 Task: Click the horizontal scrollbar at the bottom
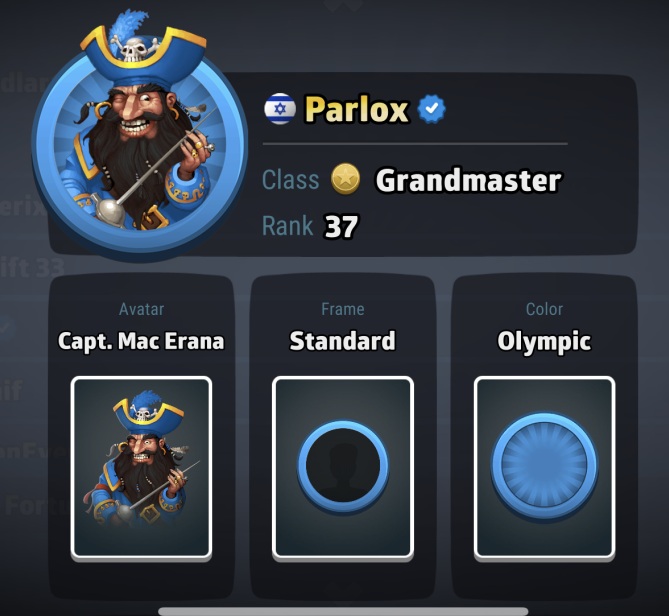(343, 612)
